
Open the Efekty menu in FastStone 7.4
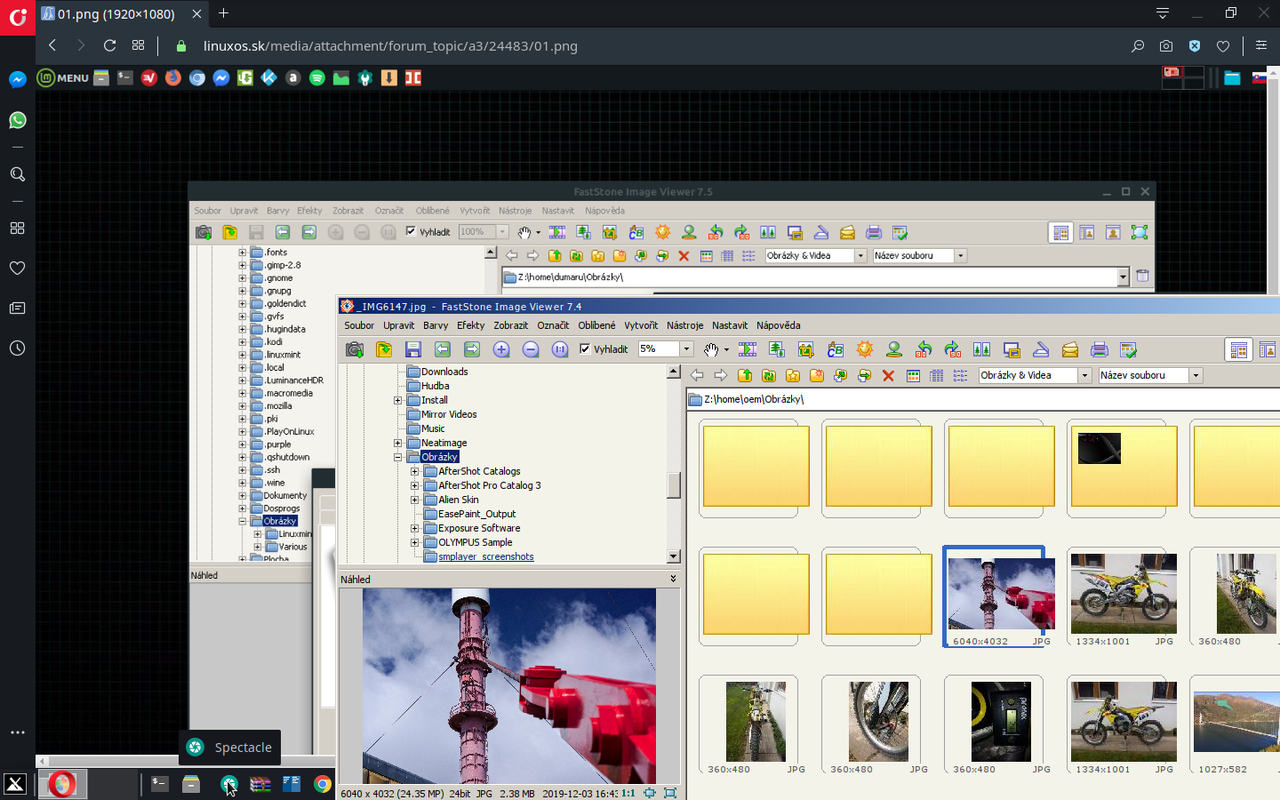click(x=470, y=325)
